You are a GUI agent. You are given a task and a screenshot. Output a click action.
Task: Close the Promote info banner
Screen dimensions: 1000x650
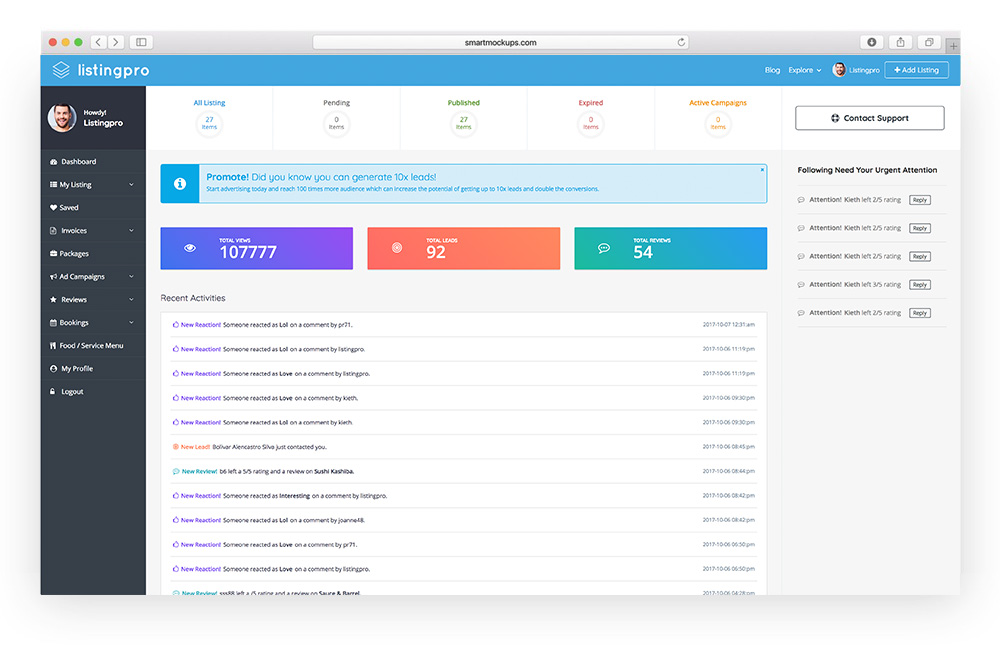pyautogui.click(x=761, y=170)
